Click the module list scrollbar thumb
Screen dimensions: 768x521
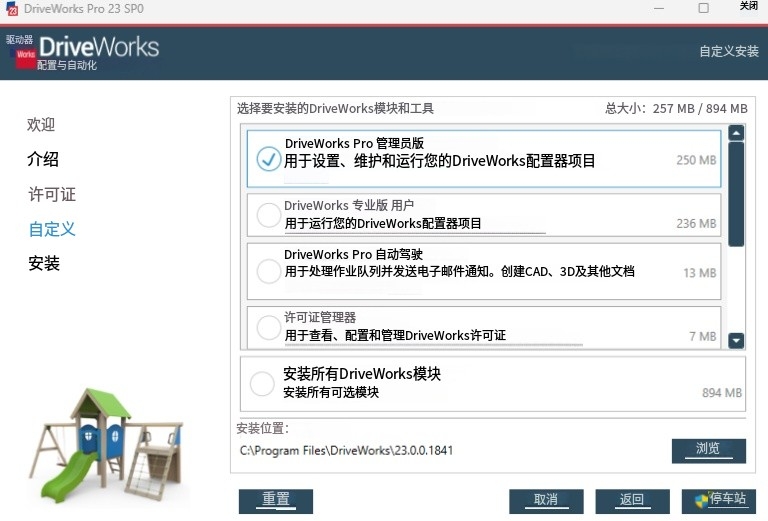click(x=736, y=194)
